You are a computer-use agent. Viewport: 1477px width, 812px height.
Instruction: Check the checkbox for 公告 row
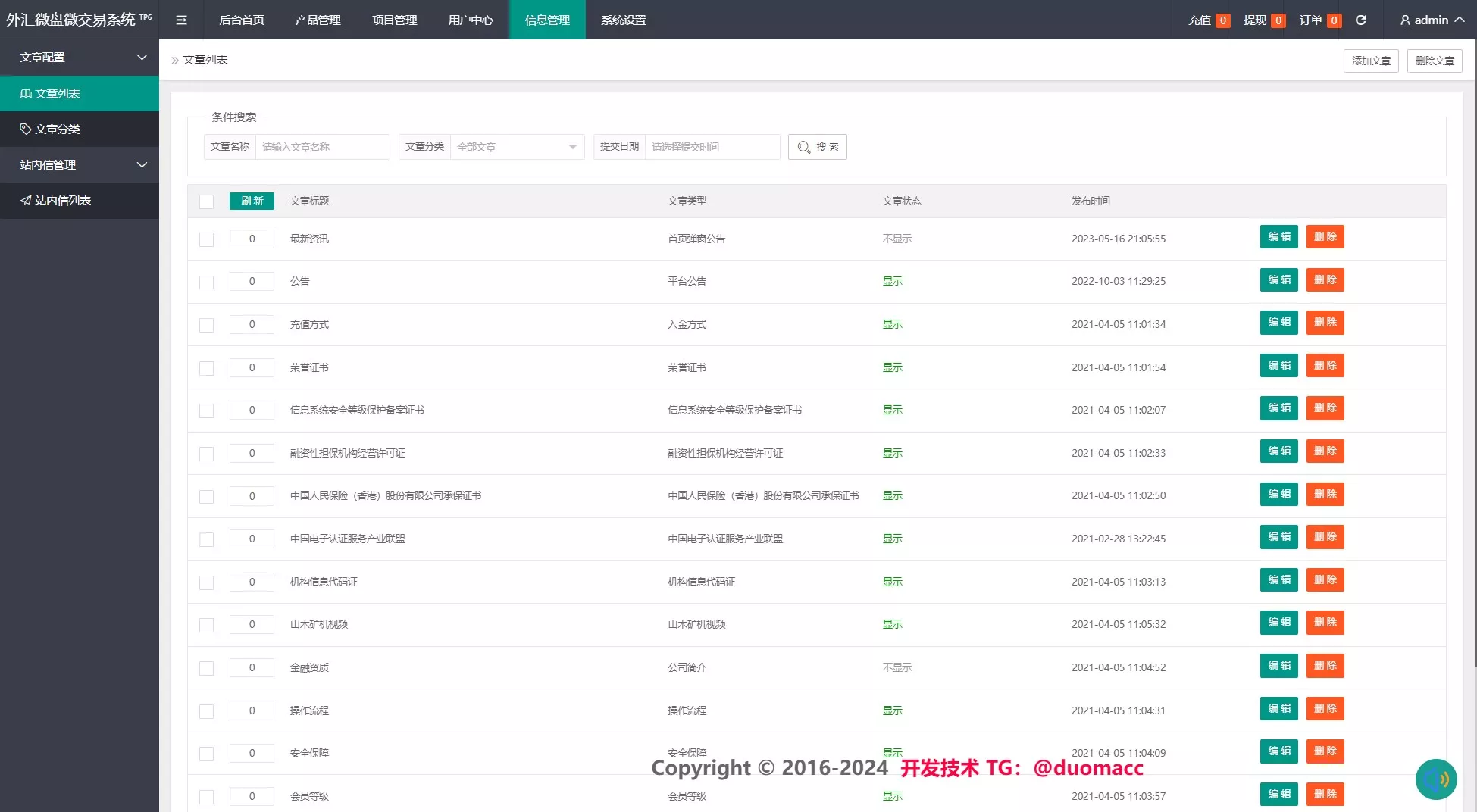pyautogui.click(x=206, y=281)
